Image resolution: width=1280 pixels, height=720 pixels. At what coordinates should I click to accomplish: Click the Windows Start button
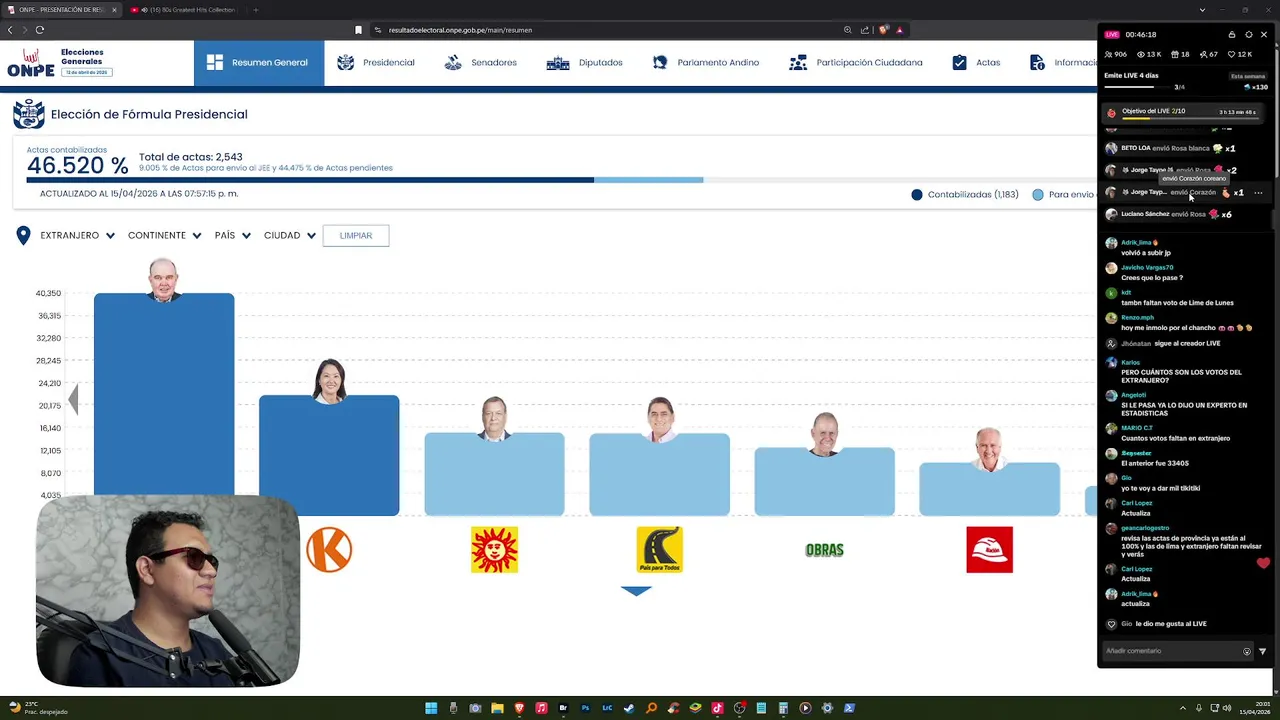pos(431,708)
